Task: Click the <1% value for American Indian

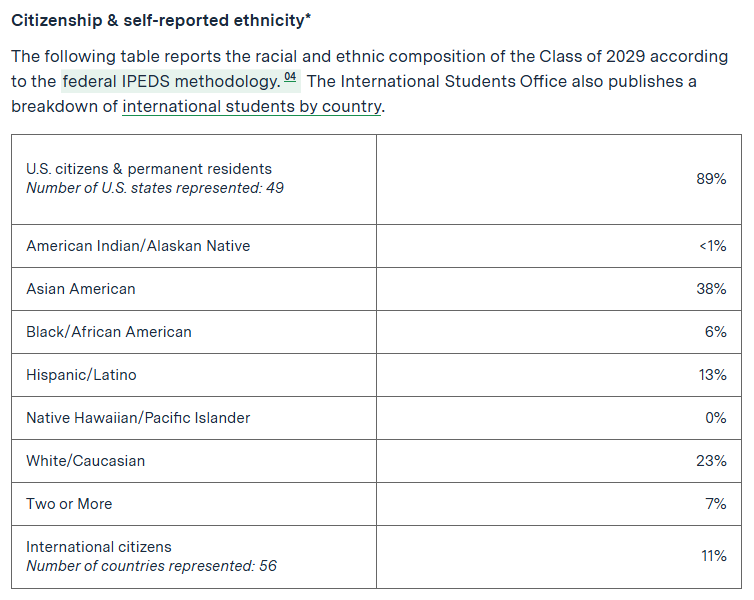Action: click(712, 246)
